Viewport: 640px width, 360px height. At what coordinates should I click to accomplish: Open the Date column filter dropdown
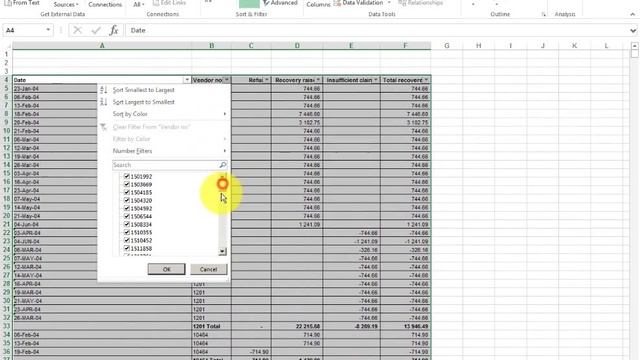click(187, 80)
